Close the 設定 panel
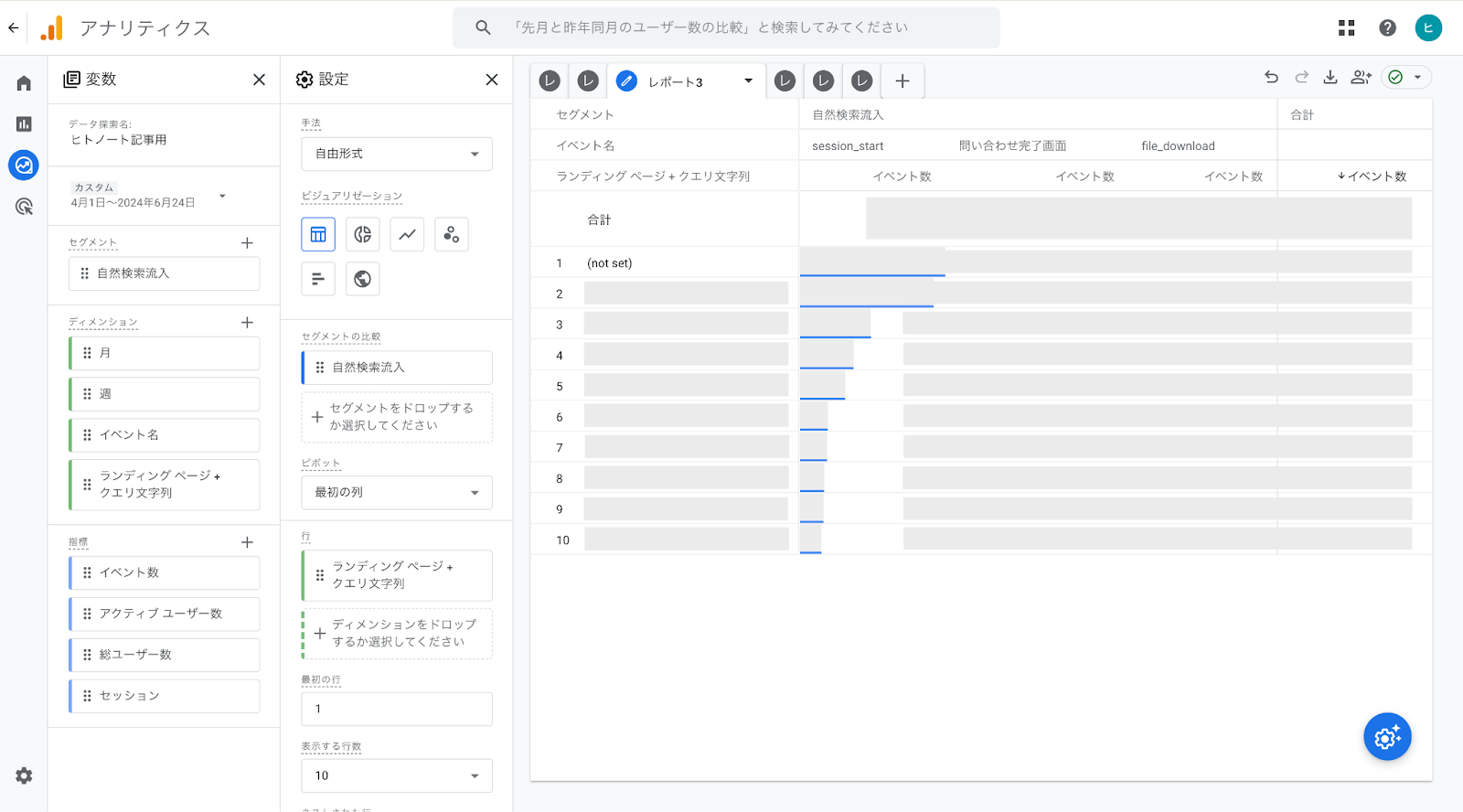 click(492, 80)
